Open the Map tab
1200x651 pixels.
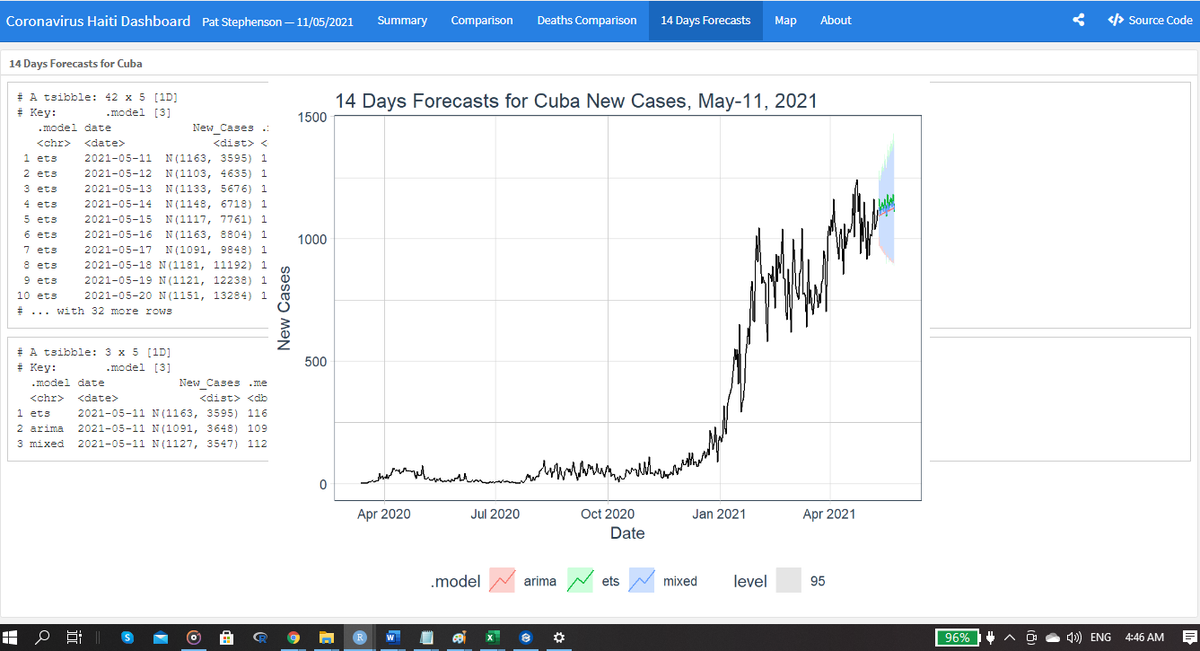786,20
